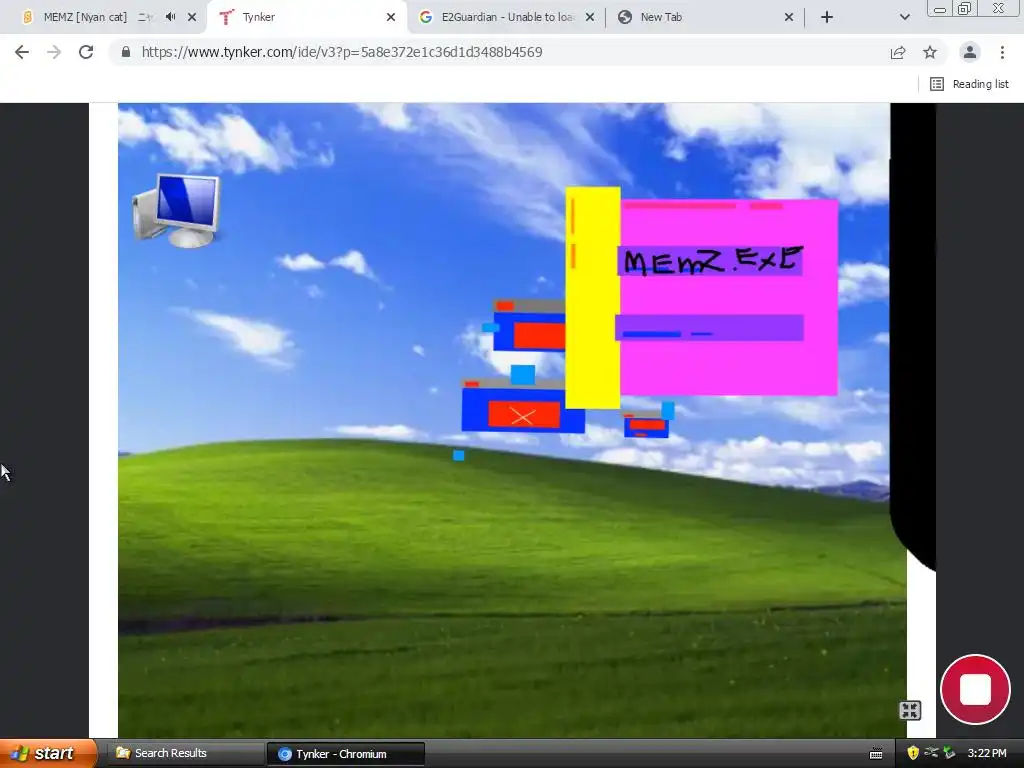Screen dimensions: 1024x768
Task: Open a new browser tab with plus
Action: coord(827,17)
